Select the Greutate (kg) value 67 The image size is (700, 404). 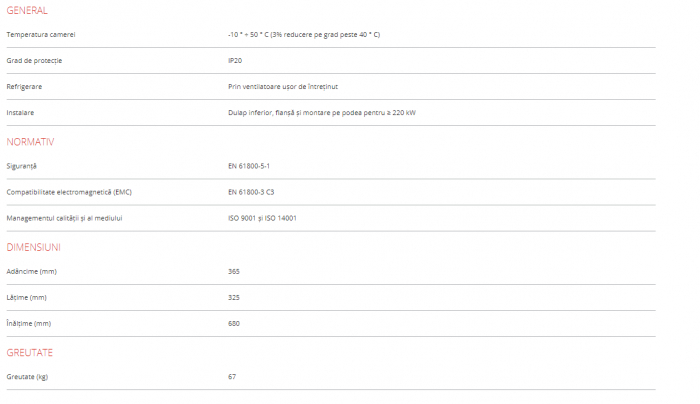tap(232, 376)
